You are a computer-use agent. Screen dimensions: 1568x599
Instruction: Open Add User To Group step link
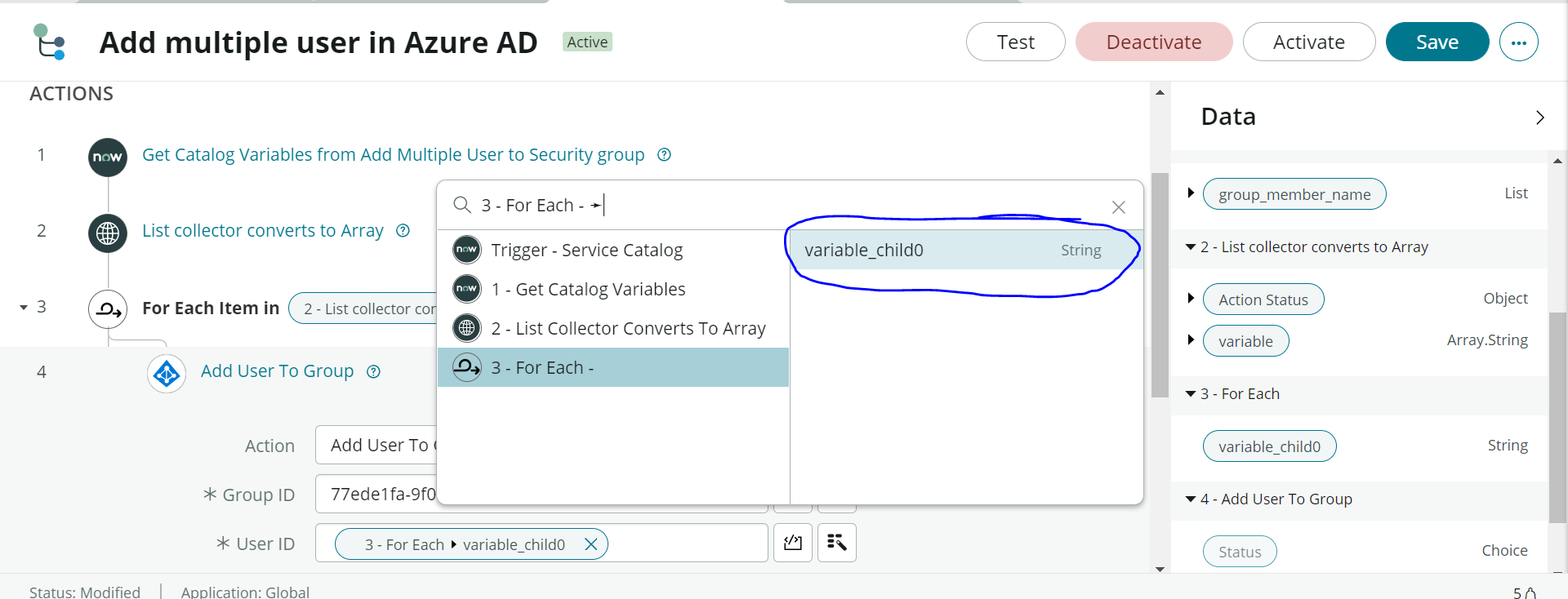[277, 371]
